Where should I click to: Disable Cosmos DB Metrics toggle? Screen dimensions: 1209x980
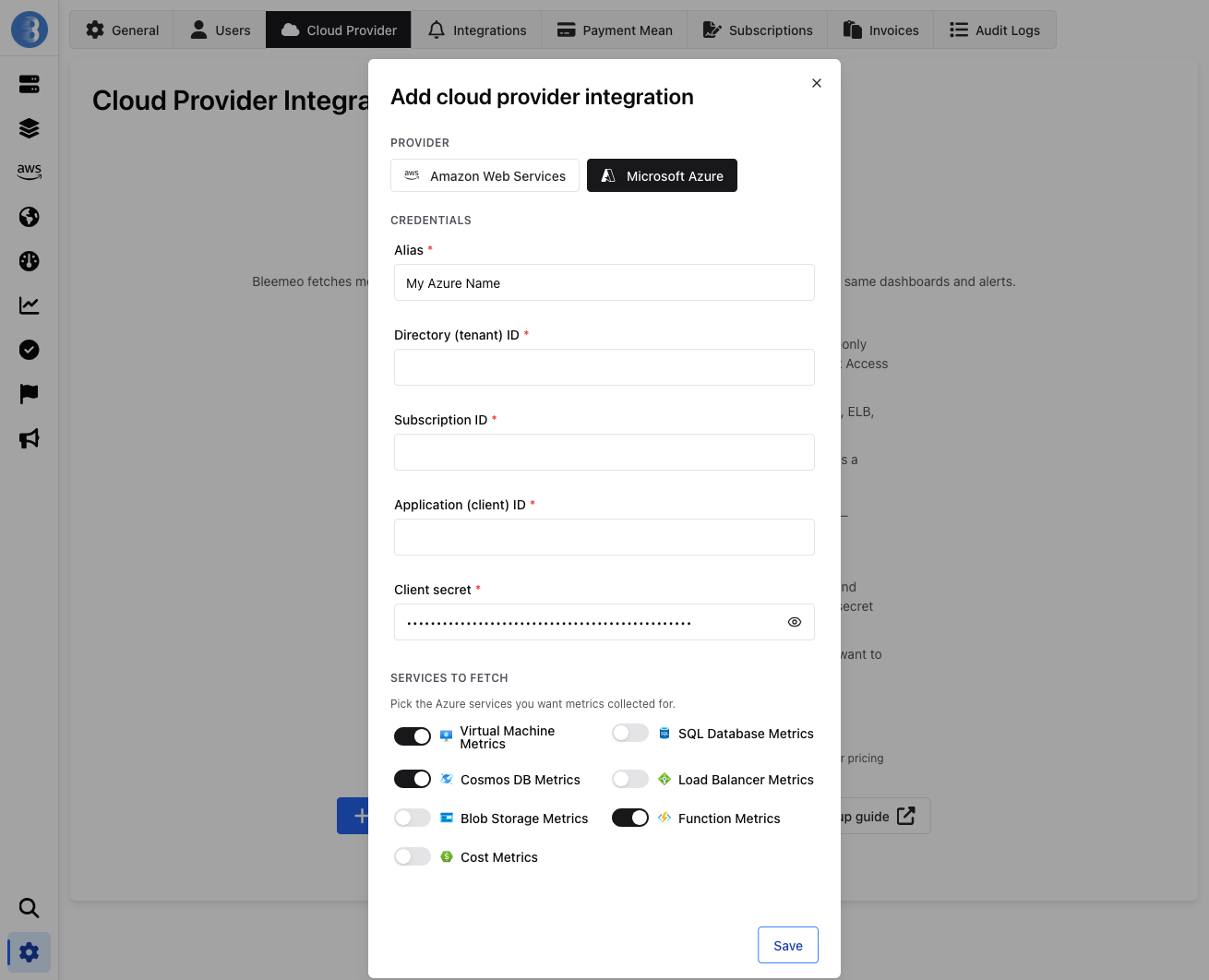coord(413,779)
